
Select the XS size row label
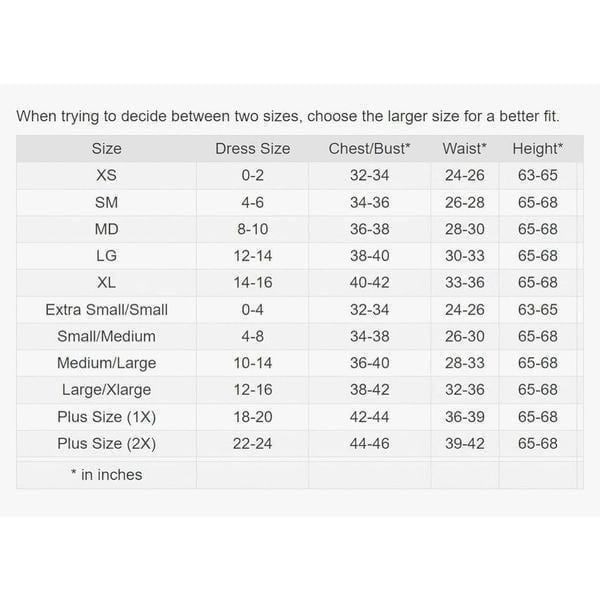(106, 175)
